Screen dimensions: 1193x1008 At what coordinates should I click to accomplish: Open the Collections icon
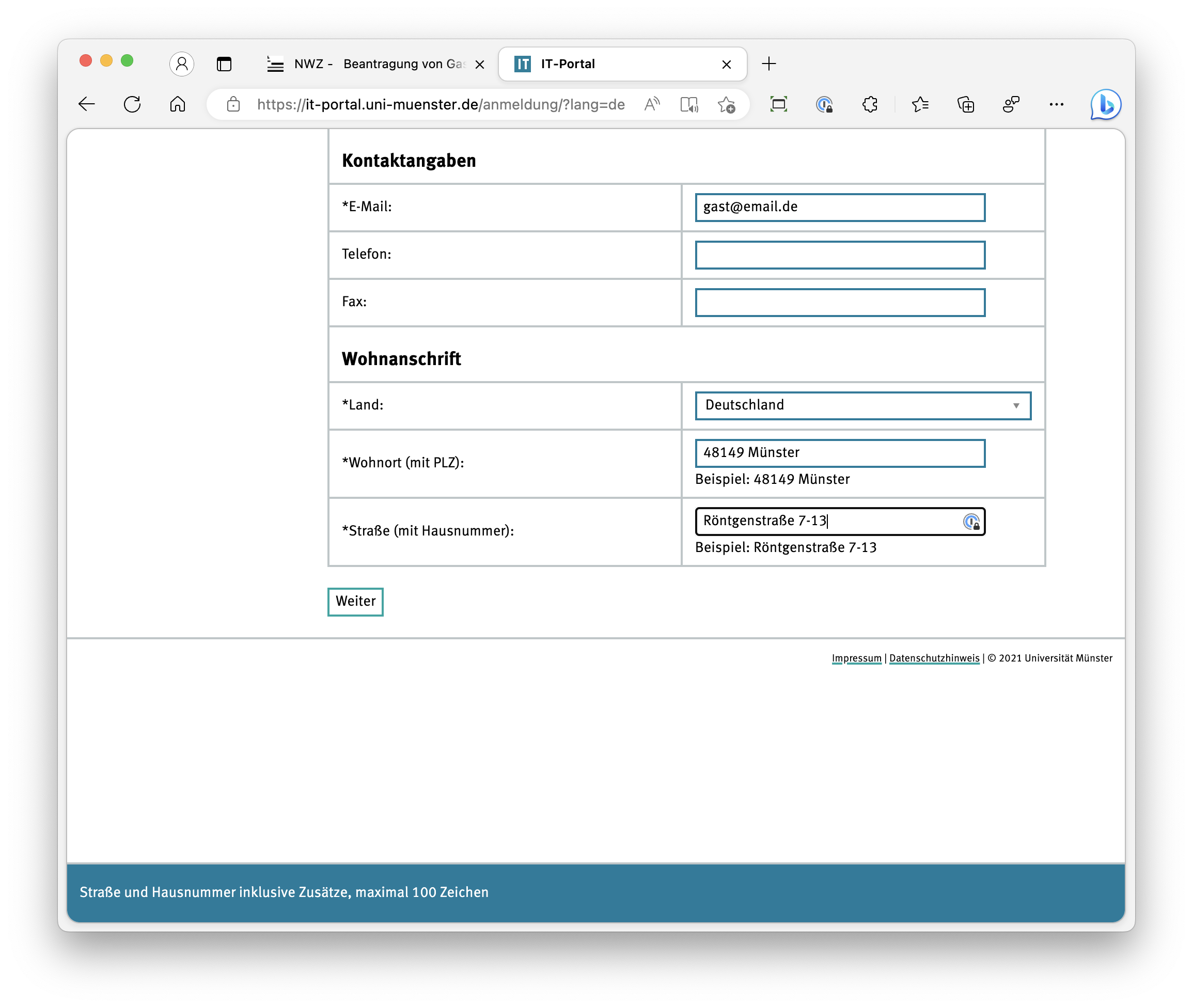pos(966,105)
